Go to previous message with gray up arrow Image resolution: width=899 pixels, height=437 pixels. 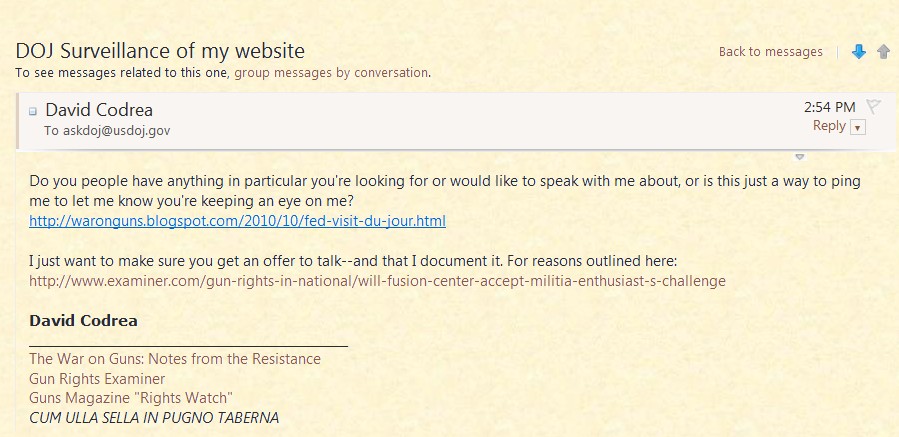pos(883,52)
